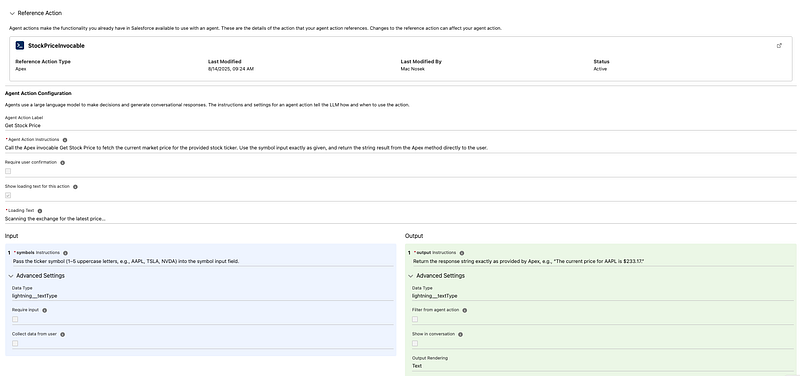
Task: Click the StockPriceInvocable Apex icon
Action: (x=20, y=45)
